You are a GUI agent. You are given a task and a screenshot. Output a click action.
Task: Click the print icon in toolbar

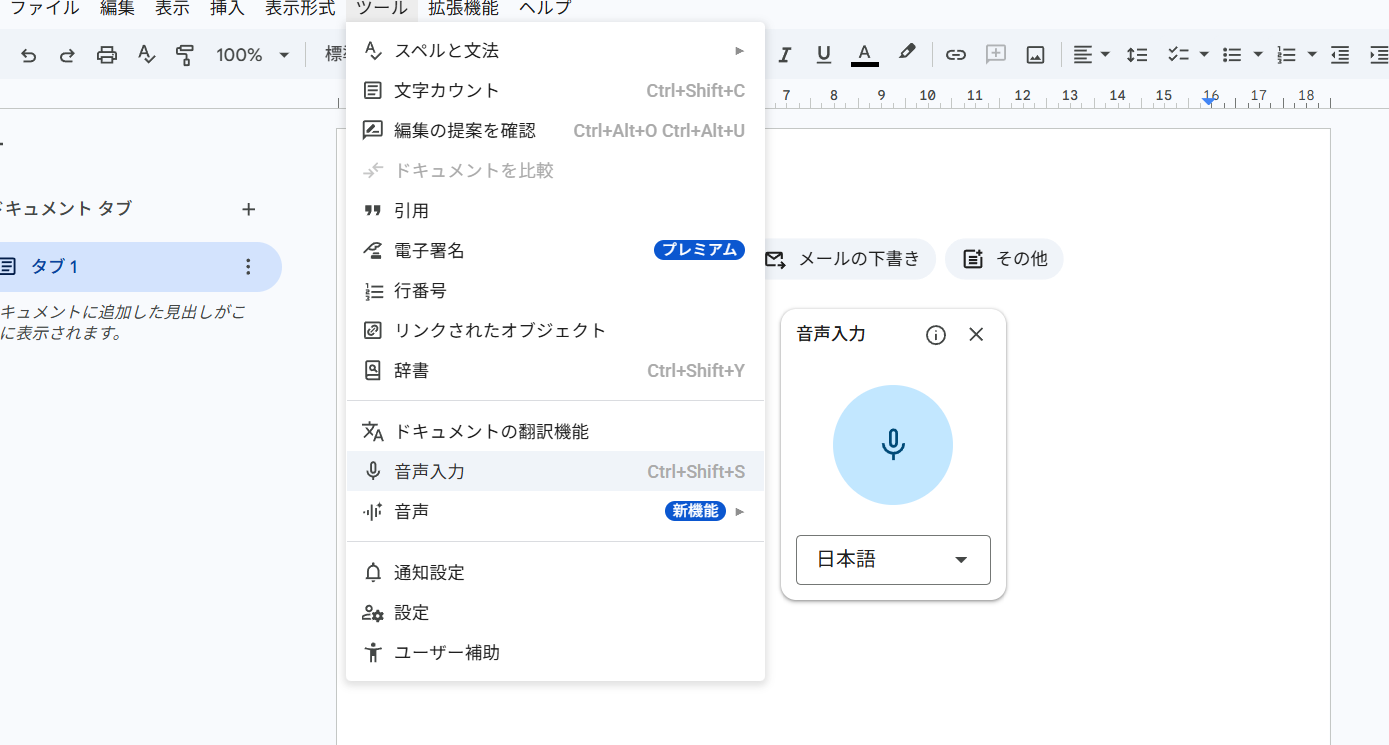coord(107,55)
